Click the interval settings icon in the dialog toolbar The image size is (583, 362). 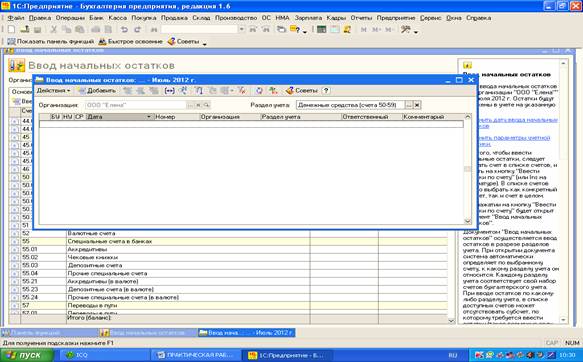point(170,91)
